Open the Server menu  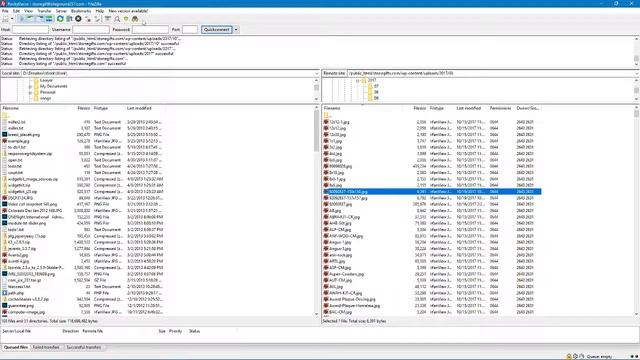(x=61, y=11)
